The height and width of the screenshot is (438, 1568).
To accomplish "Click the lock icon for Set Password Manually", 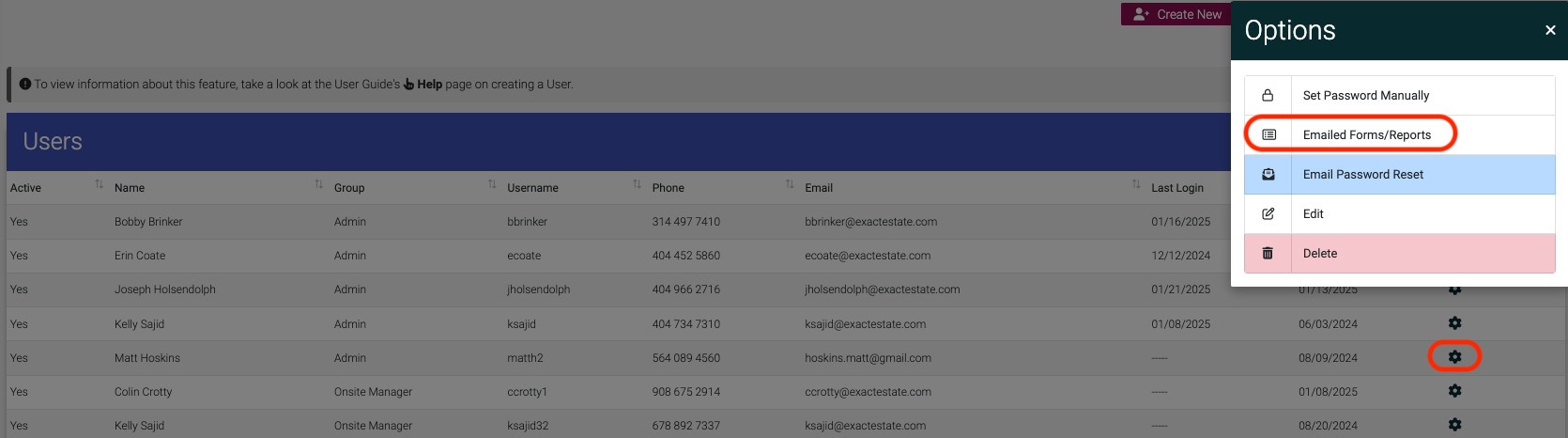I will click(1268, 96).
